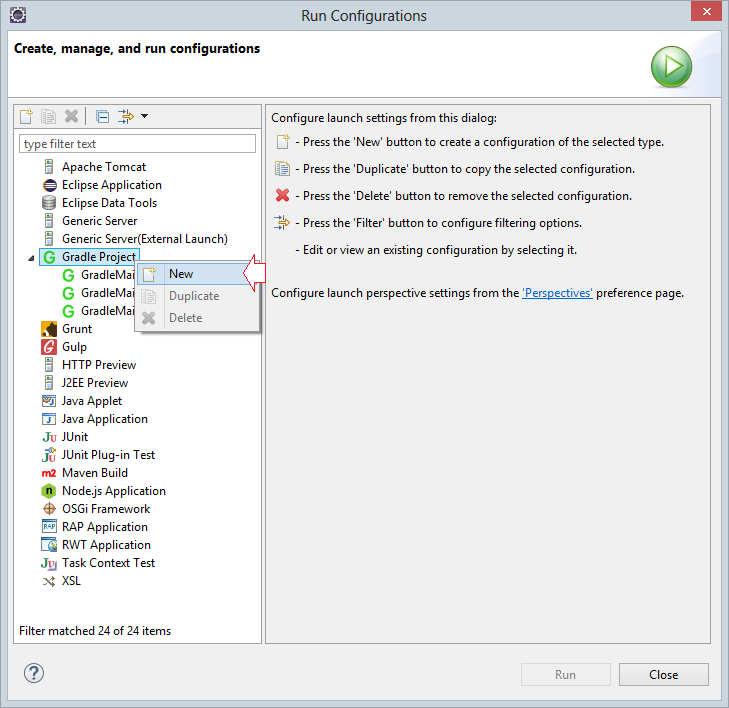Select the Gulp icon
The height and width of the screenshot is (708, 729).
tap(49, 347)
